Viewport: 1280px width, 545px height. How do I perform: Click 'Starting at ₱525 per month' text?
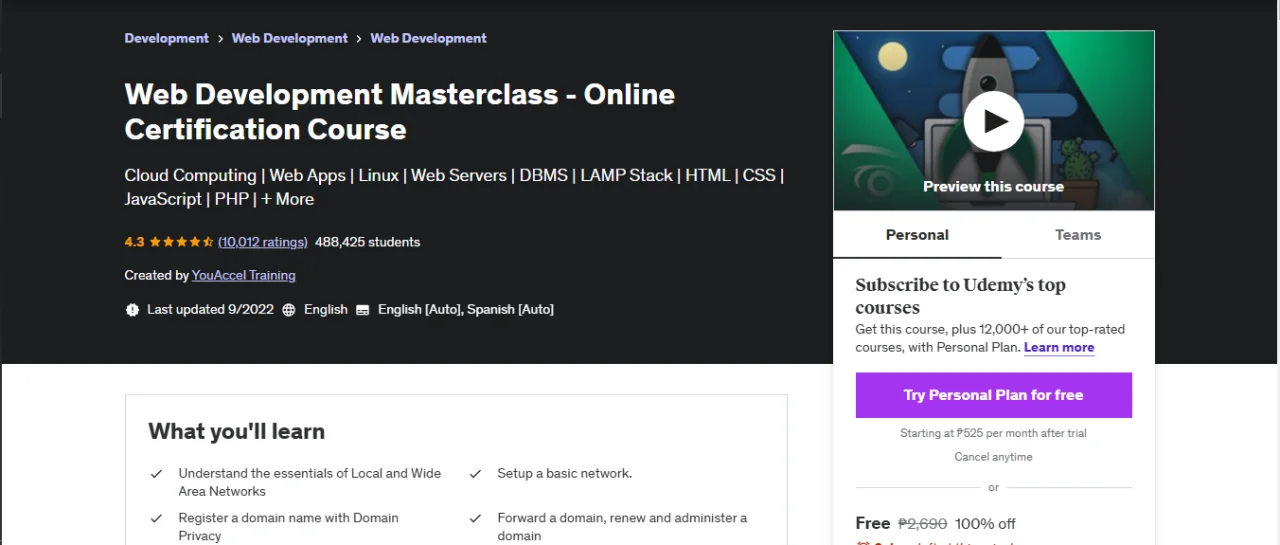click(x=993, y=433)
